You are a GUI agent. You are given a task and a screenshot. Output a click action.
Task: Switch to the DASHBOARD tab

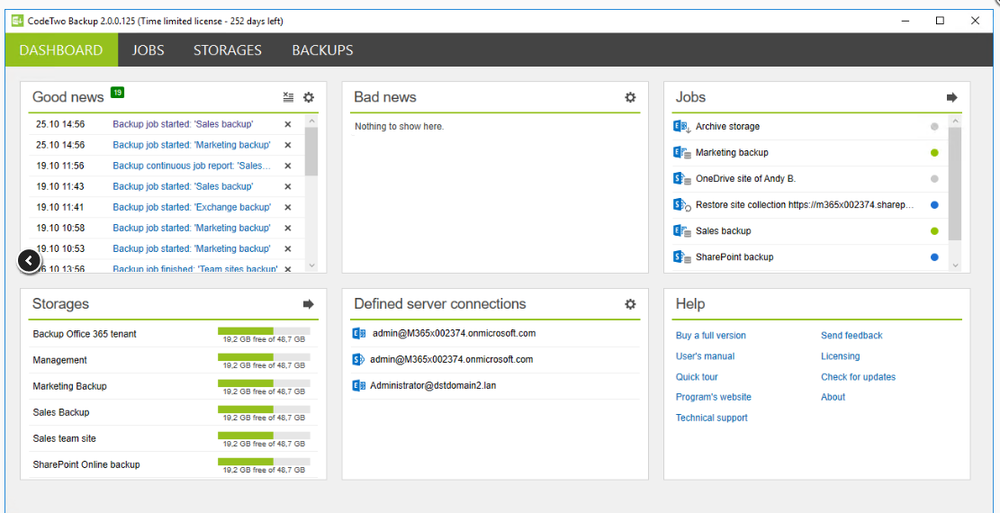[61, 50]
